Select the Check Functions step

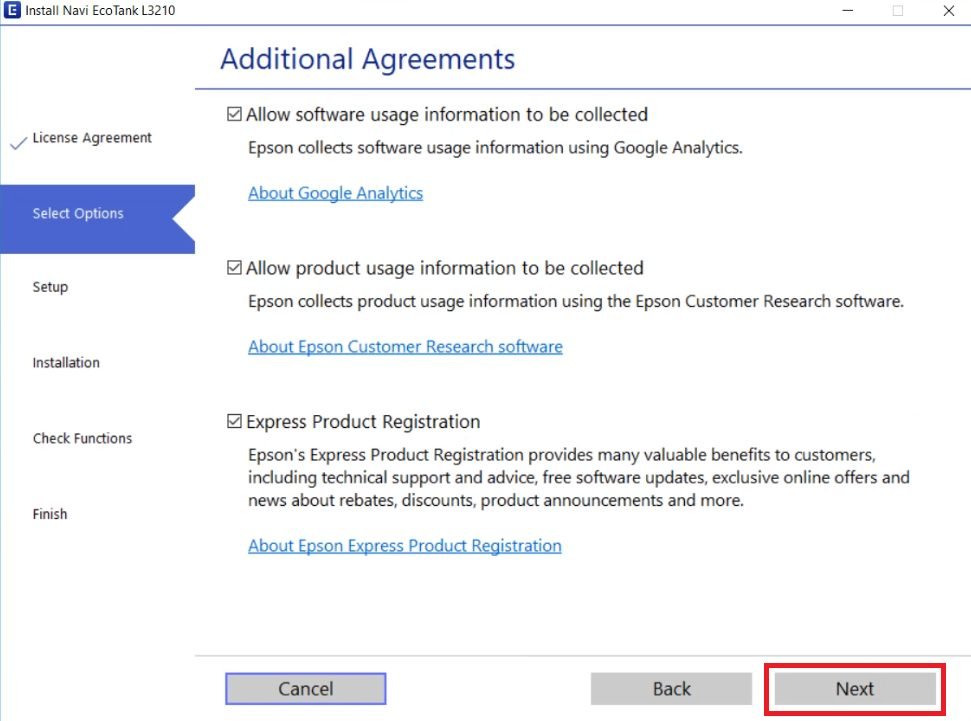pos(82,439)
